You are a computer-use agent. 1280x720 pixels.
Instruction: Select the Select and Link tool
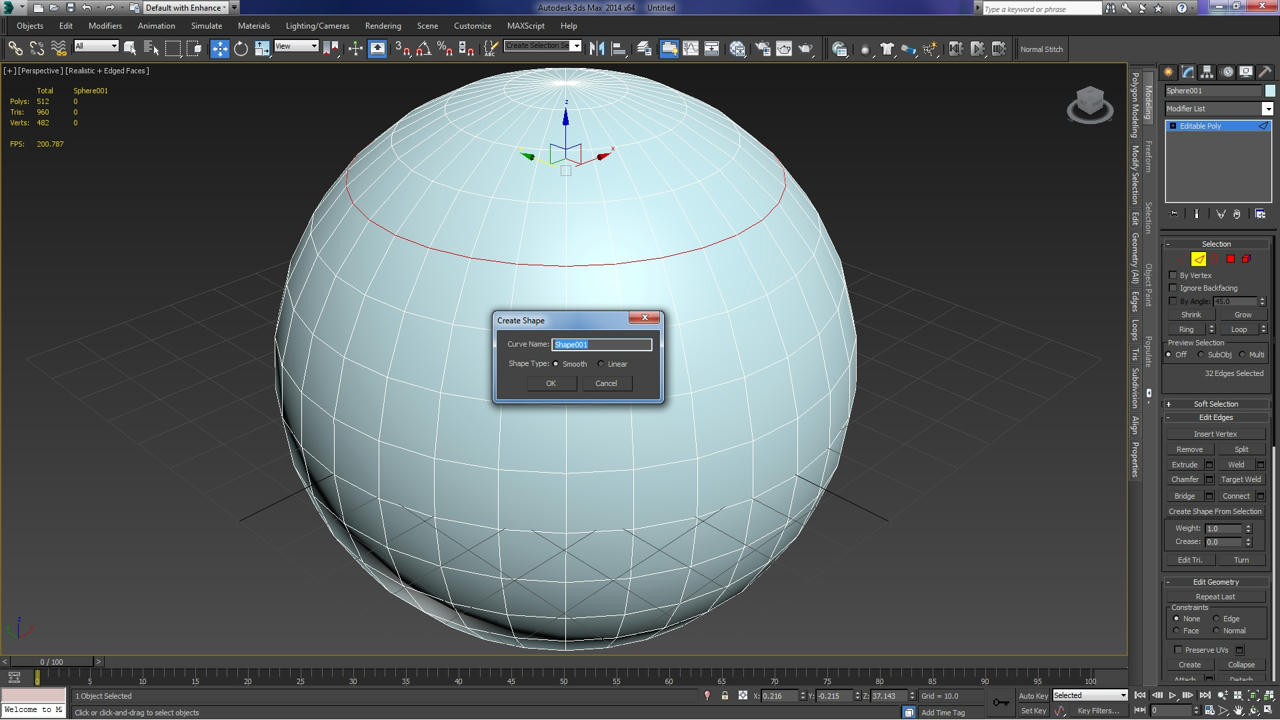[x=15, y=48]
